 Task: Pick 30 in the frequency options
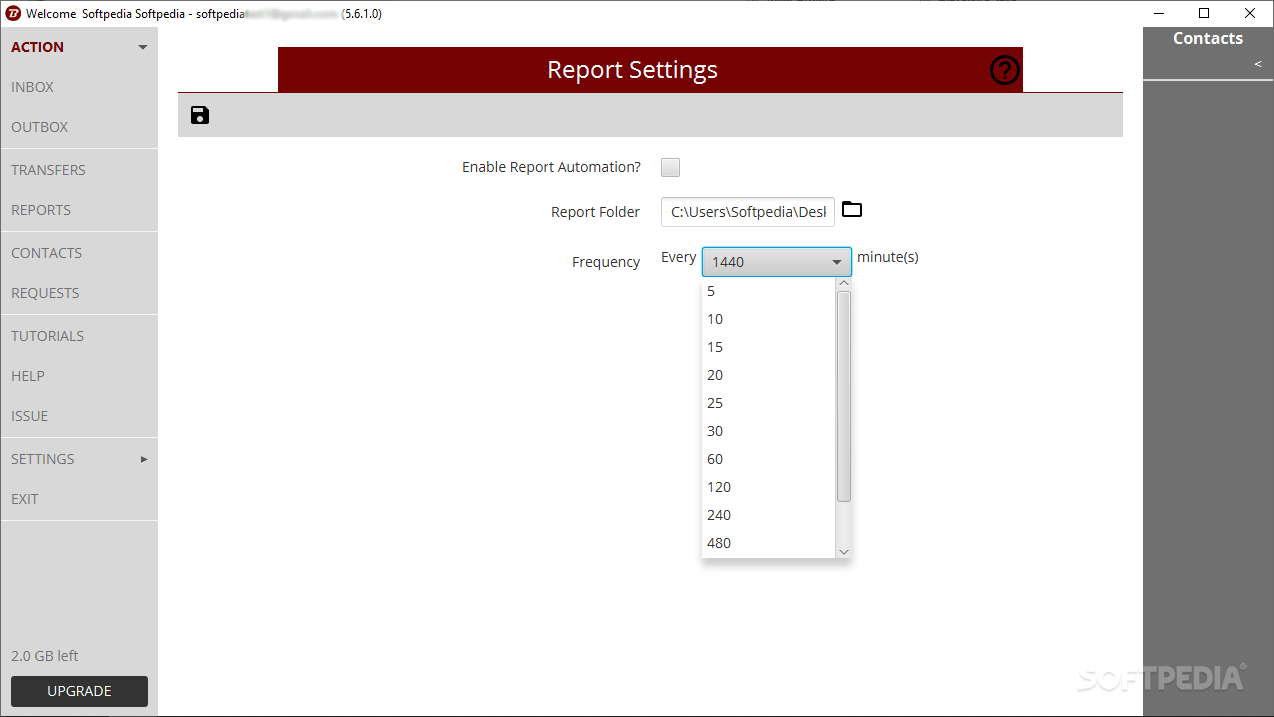(769, 431)
